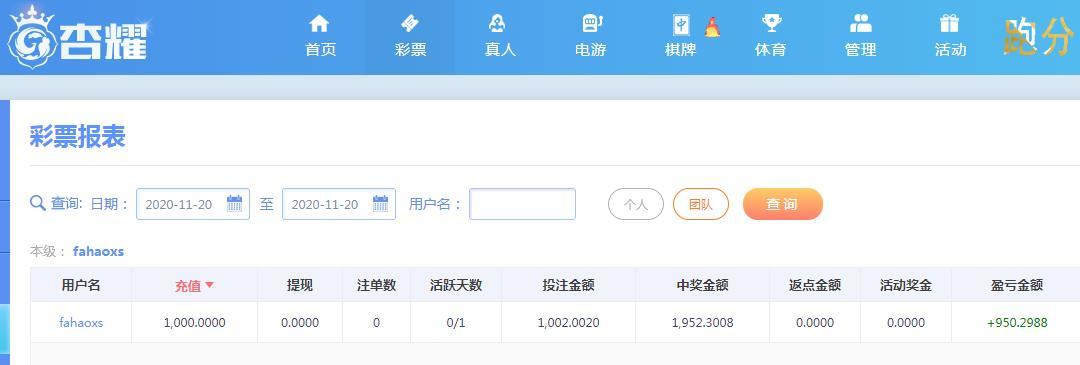Click the end date field 2020-11-20
Viewport: 1080px width, 365px height.
tap(339, 204)
